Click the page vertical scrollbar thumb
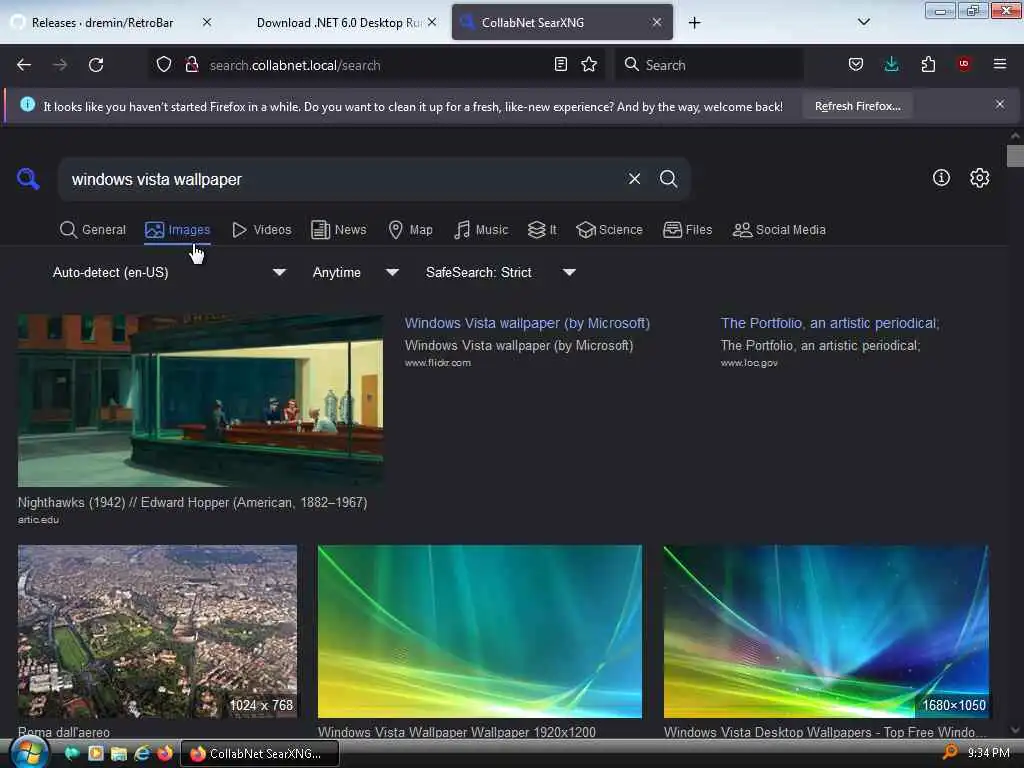 pos(1015,156)
